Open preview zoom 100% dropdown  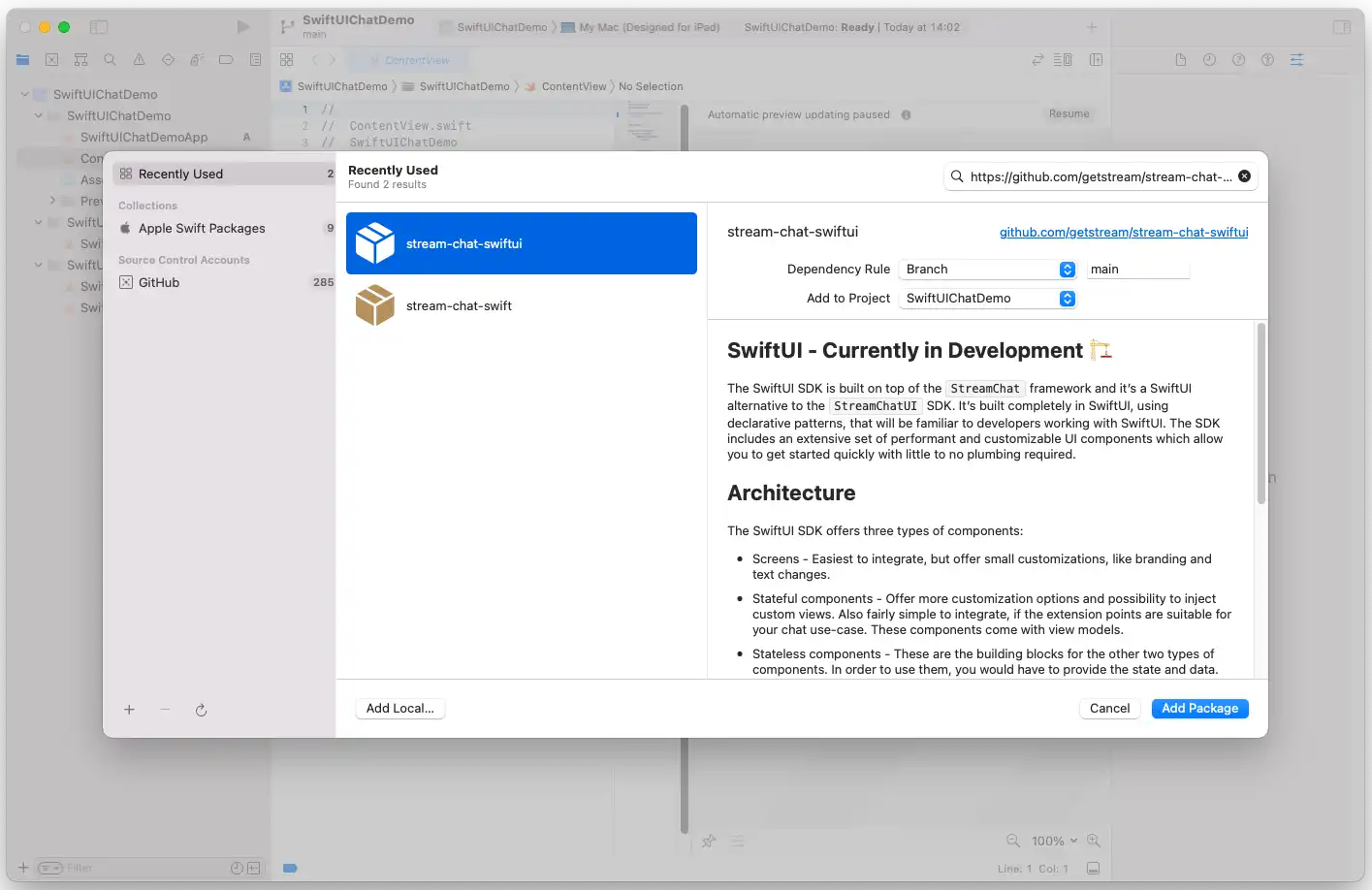coord(1054,841)
